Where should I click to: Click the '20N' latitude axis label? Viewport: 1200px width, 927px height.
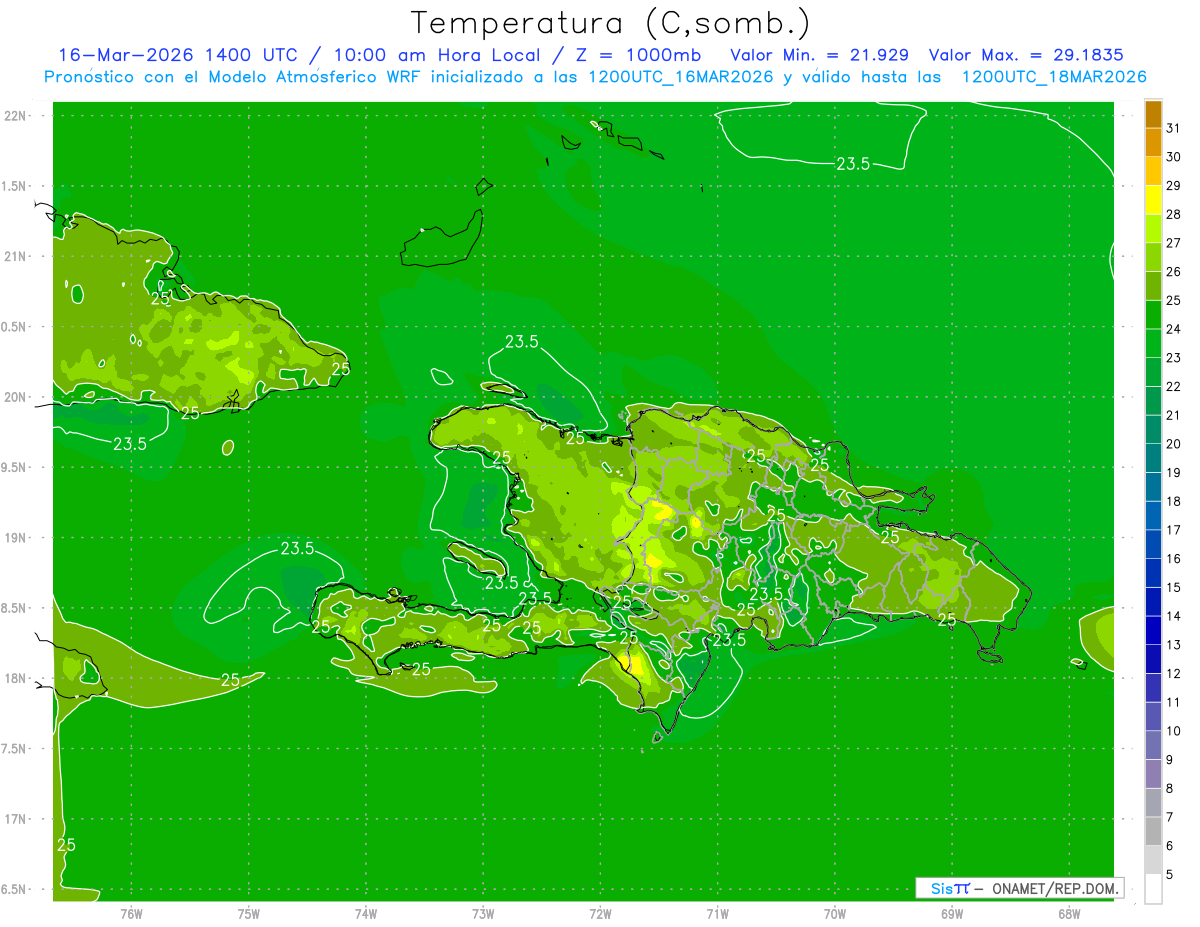pos(15,397)
